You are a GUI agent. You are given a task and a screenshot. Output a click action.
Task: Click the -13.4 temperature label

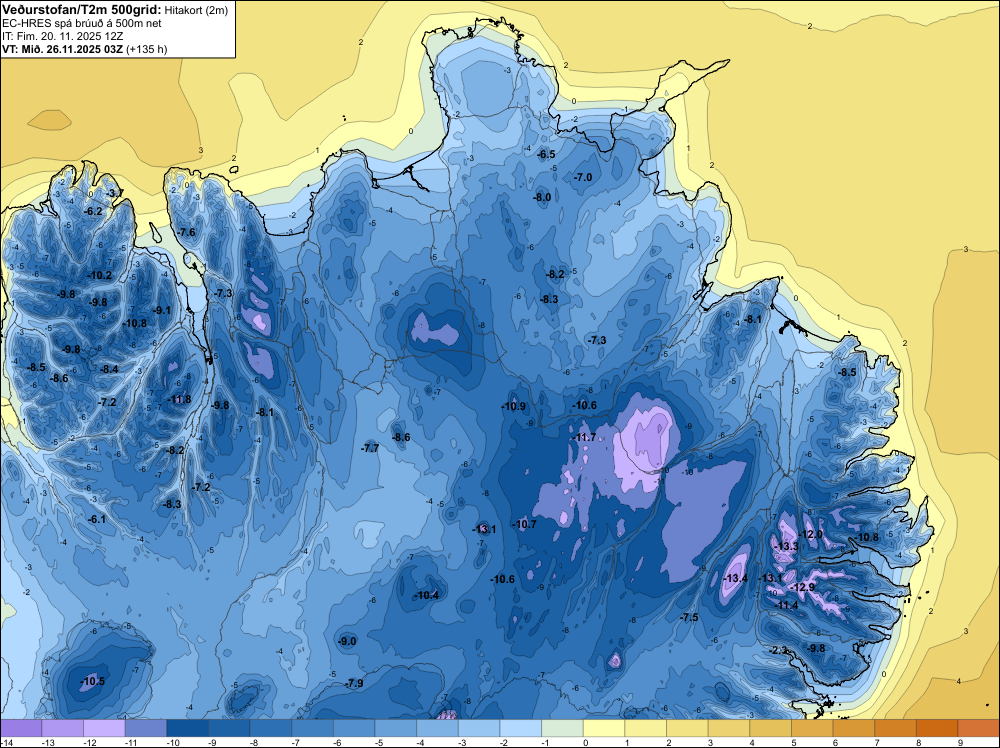[x=735, y=578]
